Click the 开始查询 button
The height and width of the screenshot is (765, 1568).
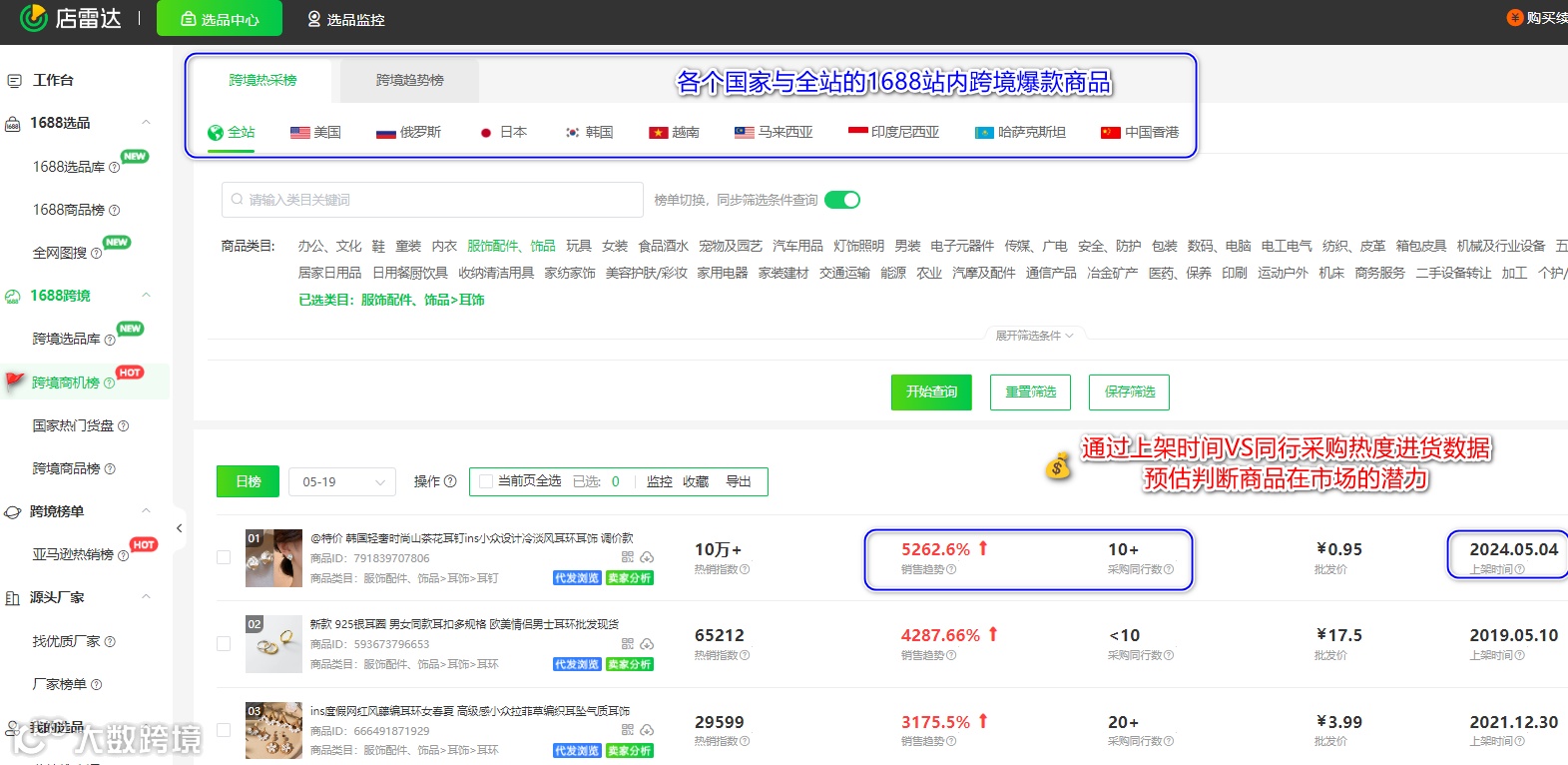(x=931, y=391)
